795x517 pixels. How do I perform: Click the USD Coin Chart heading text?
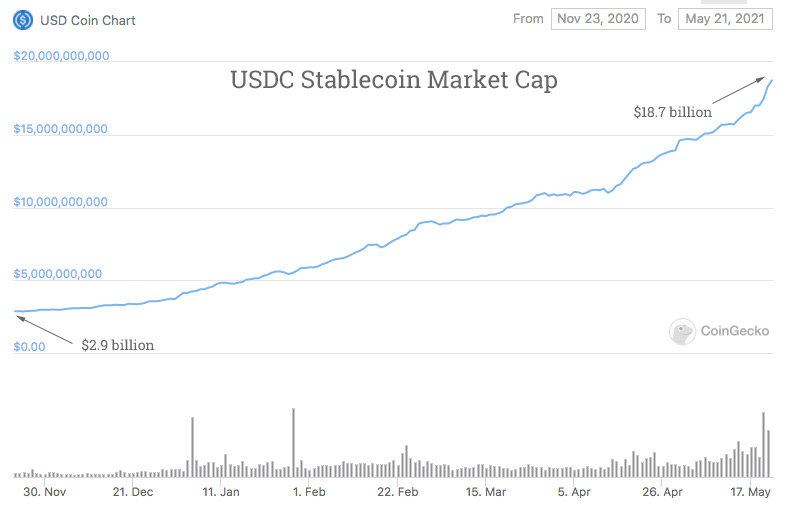point(88,20)
